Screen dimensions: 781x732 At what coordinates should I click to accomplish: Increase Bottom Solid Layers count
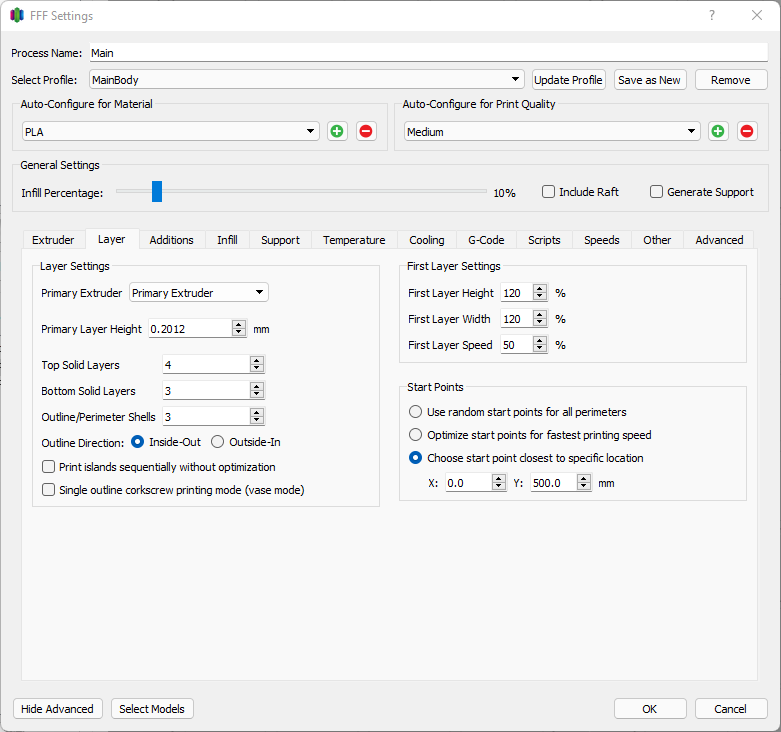click(x=257, y=386)
